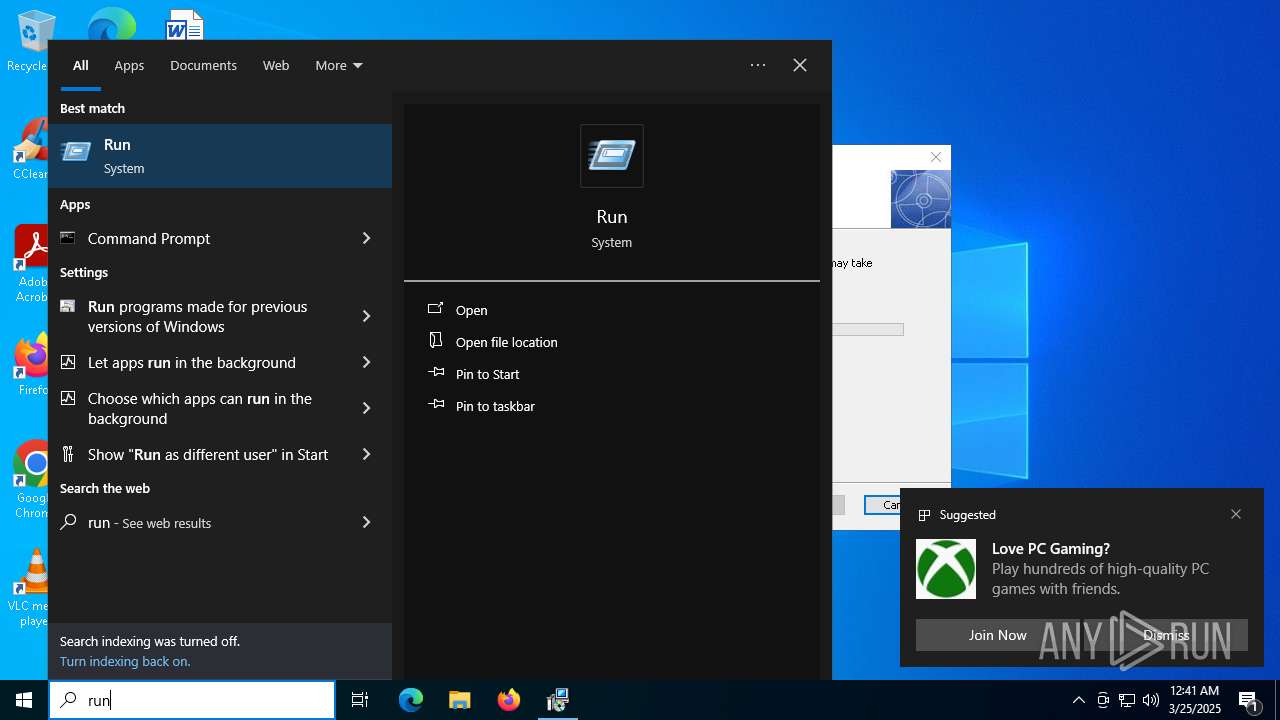Click Turn indexing back on link
This screenshot has width=1280, height=720.
point(125,661)
